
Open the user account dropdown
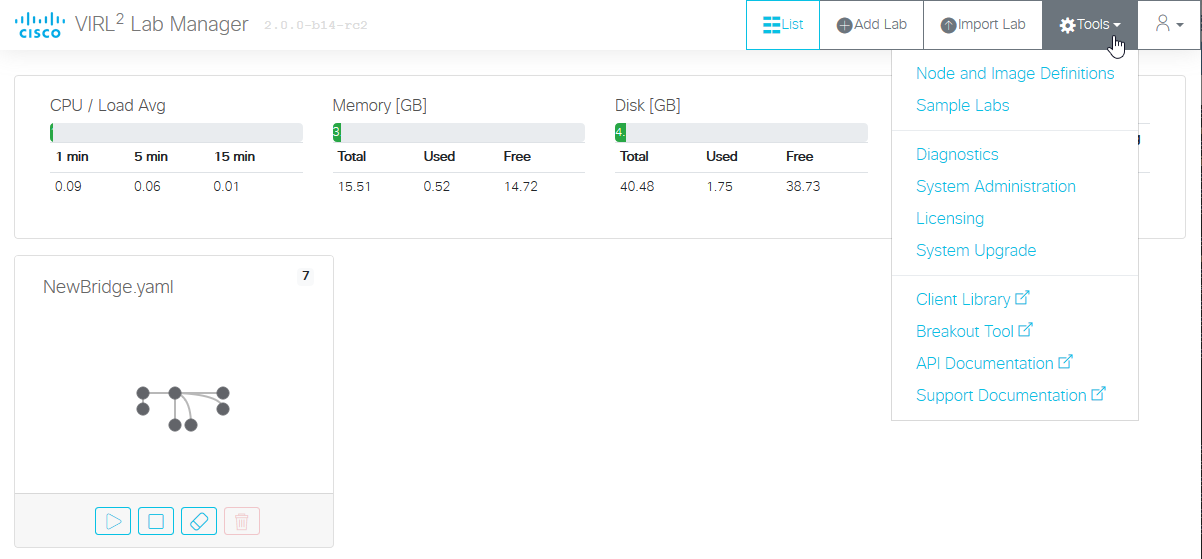[1169, 25]
